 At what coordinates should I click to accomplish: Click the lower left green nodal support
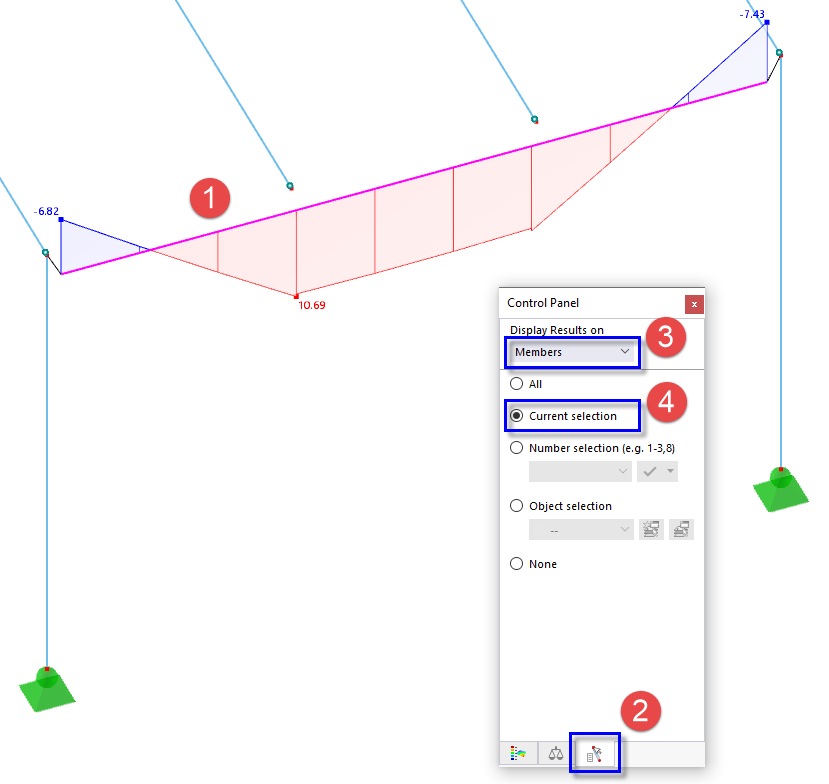coord(47,690)
